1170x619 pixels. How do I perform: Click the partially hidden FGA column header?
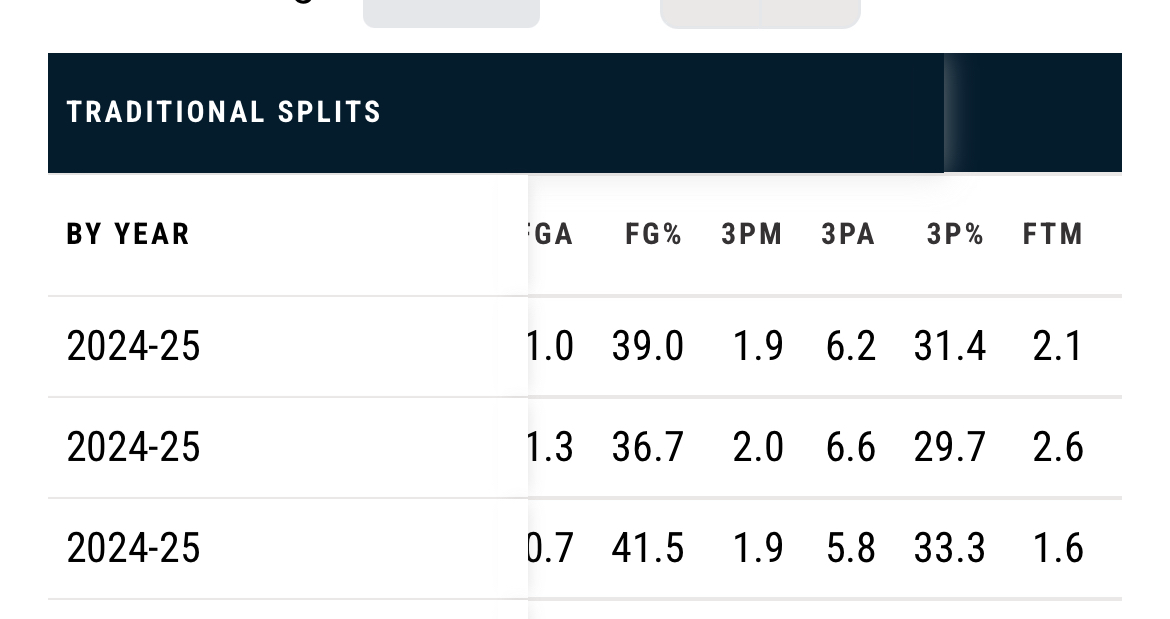[x=551, y=234]
